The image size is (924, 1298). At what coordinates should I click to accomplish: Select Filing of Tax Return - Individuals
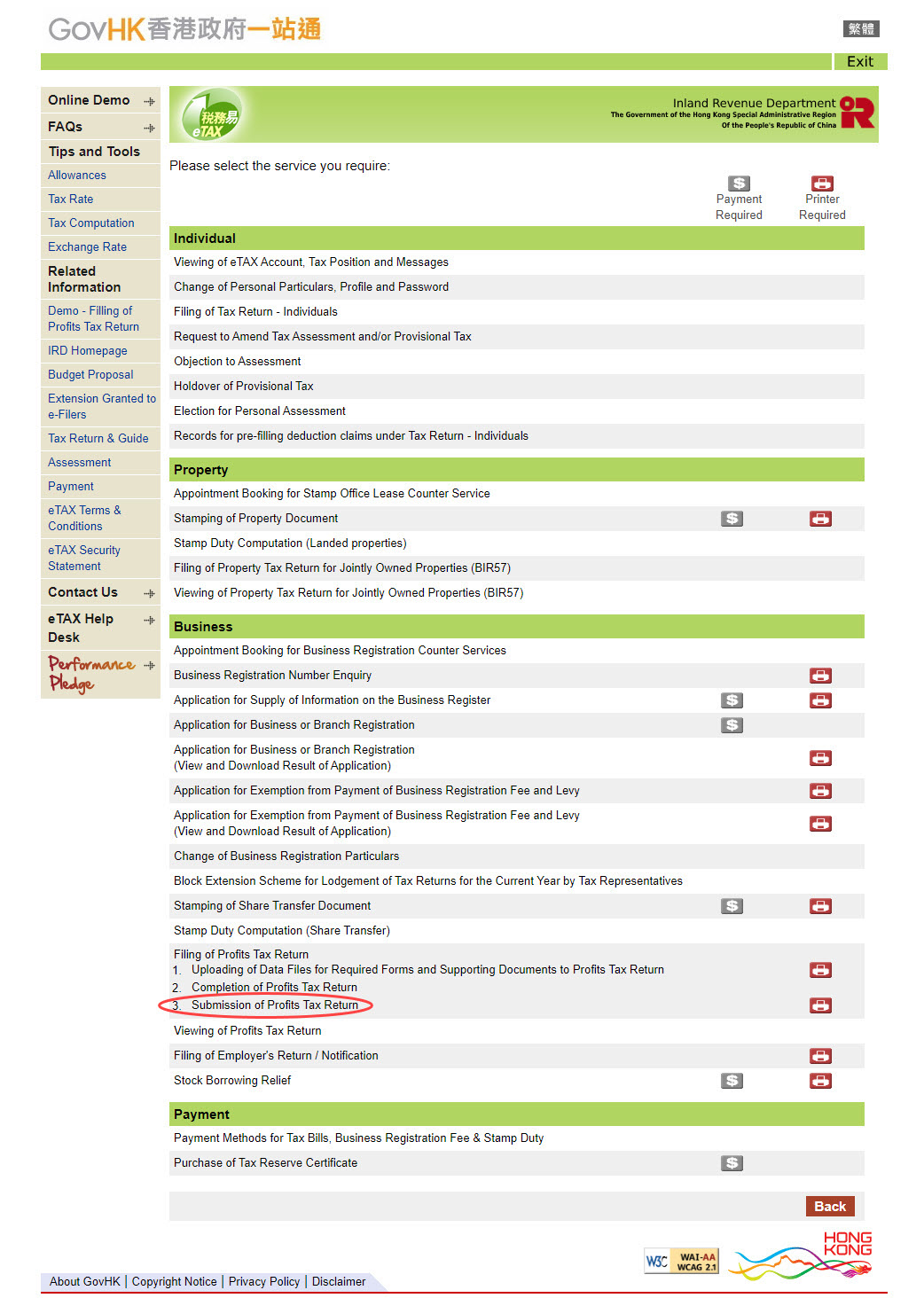pyautogui.click(x=255, y=312)
